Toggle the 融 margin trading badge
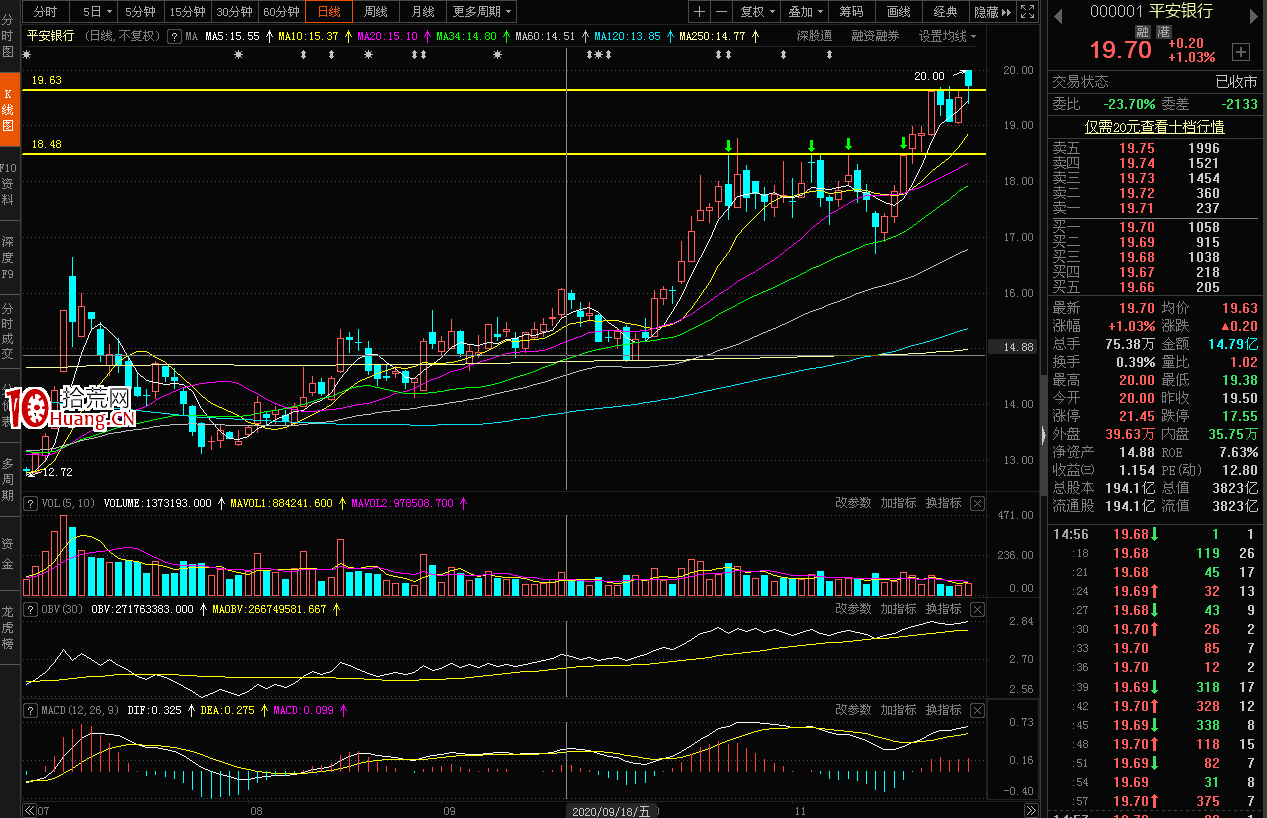The width and height of the screenshot is (1267, 818). click(1144, 32)
